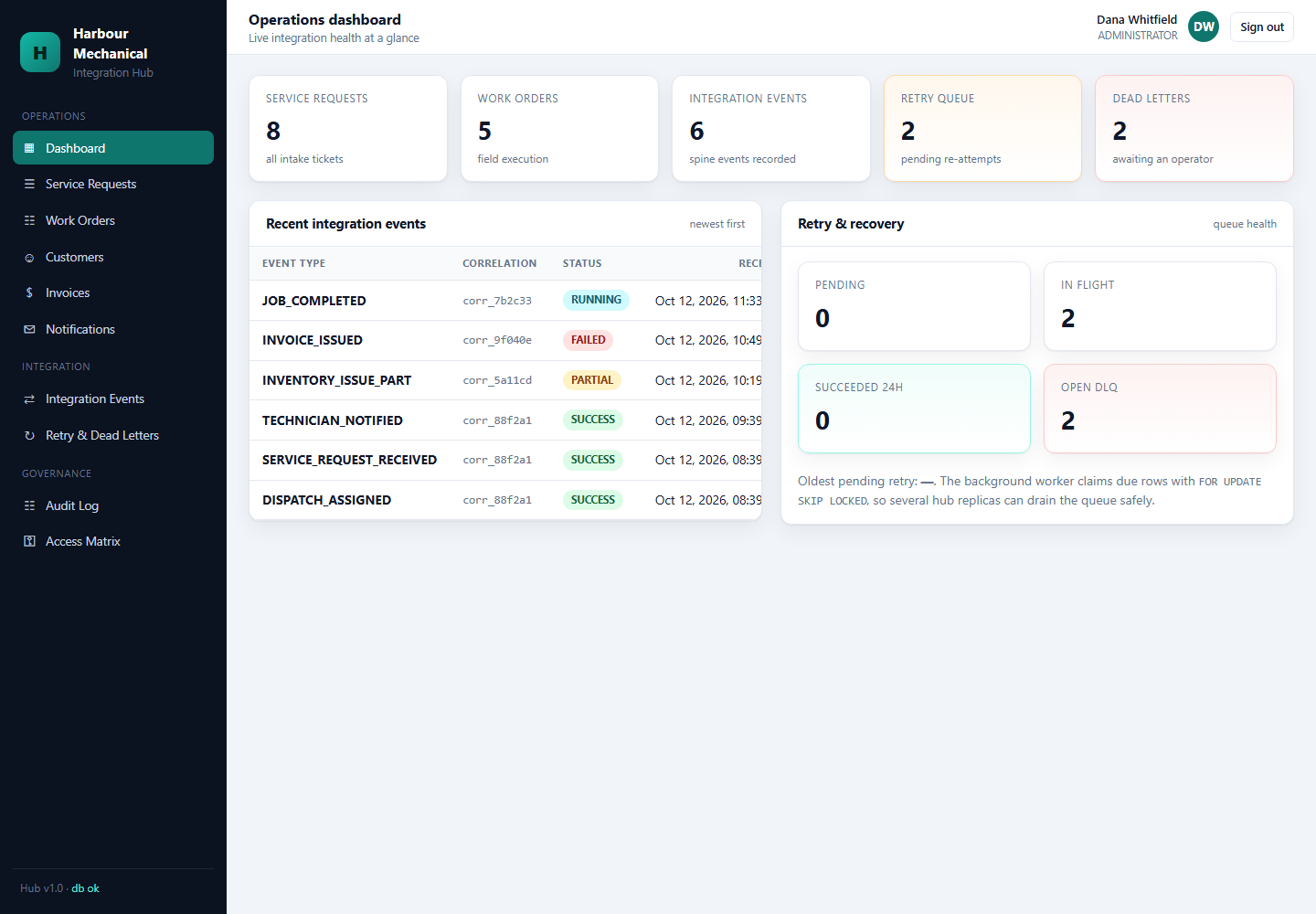The height and width of the screenshot is (914, 1316).
Task: Select the SERVICE_REQUEST_RECEIVED event
Action: 505,460
